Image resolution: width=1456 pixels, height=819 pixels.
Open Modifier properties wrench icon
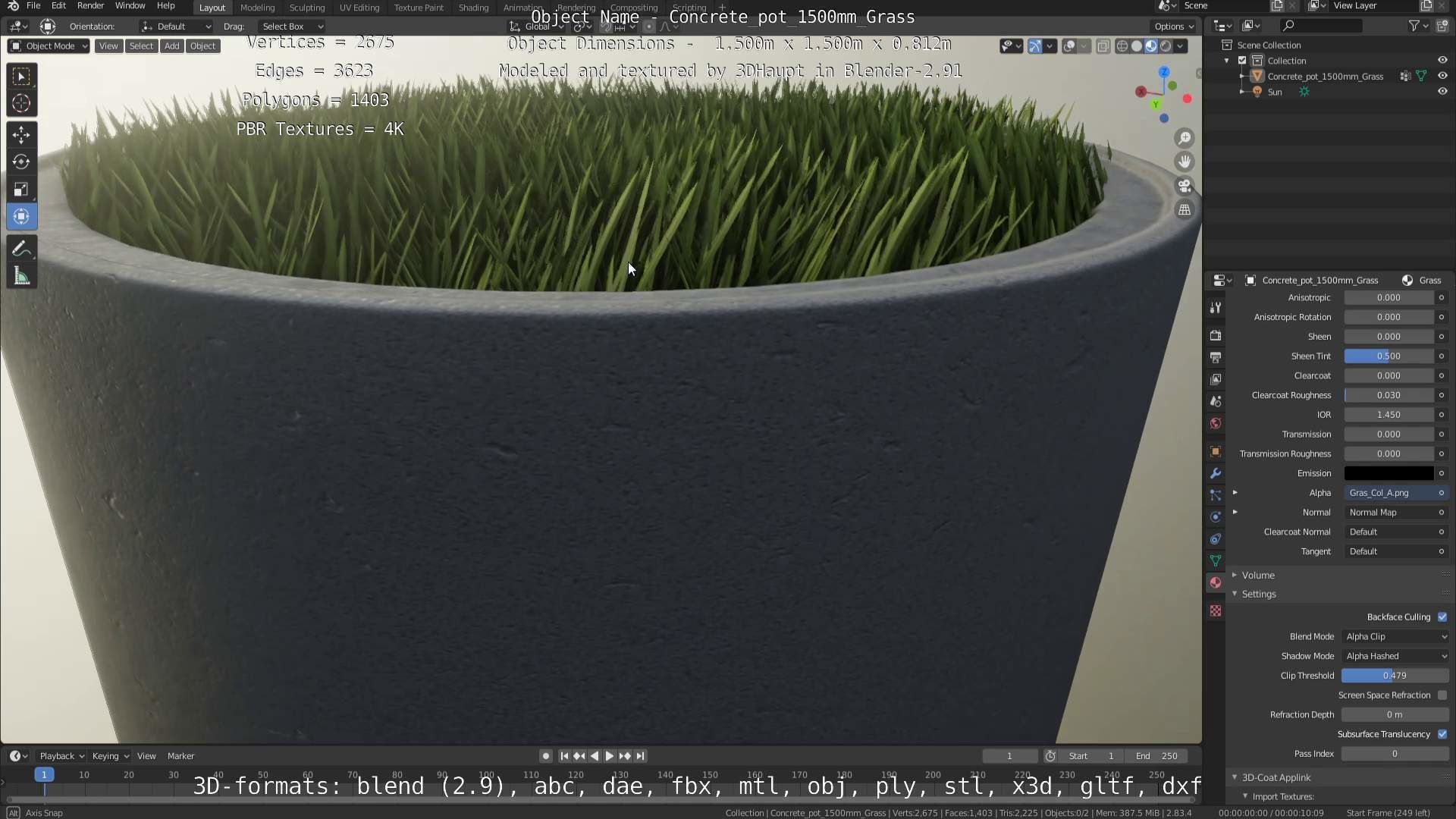[1216, 473]
